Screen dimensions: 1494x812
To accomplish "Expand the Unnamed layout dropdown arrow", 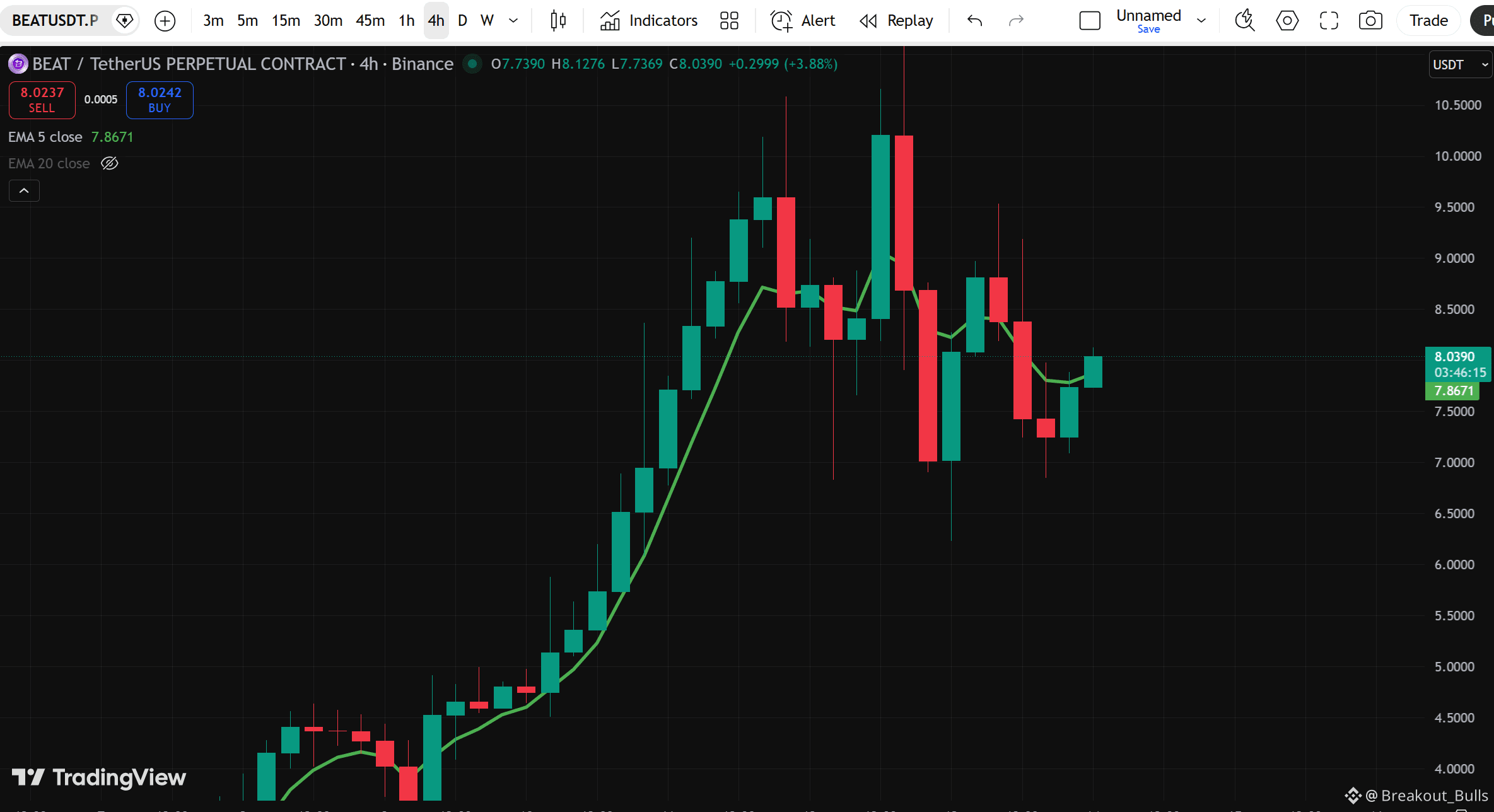I will [1201, 21].
